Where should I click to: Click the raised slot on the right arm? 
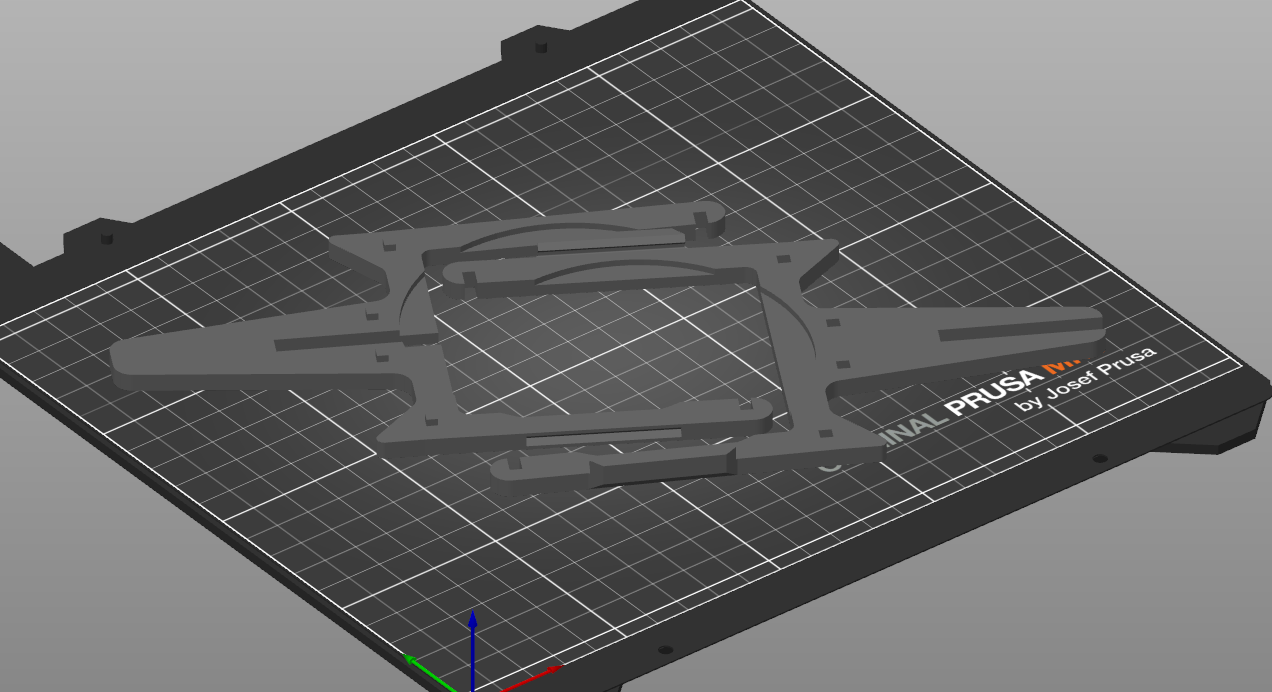click(1010, 328)
